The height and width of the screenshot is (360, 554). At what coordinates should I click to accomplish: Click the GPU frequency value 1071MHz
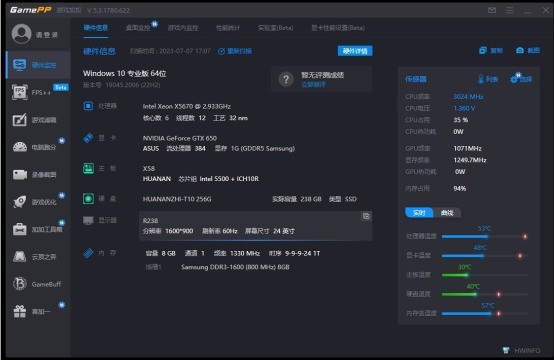pyautogui.click(x=467, y=148)
